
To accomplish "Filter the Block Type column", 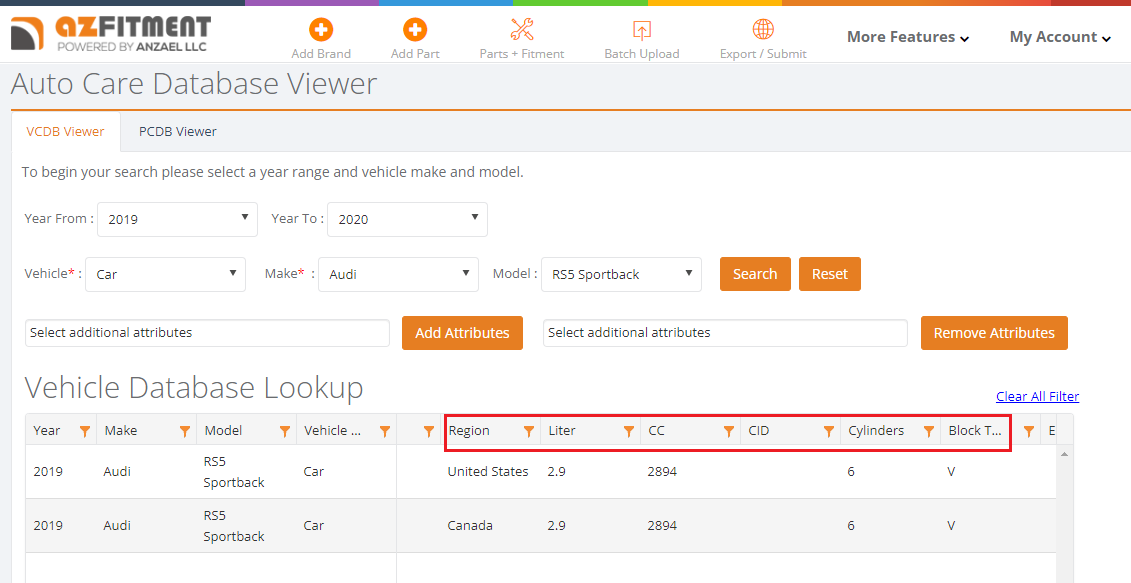I will (1029, 431).
